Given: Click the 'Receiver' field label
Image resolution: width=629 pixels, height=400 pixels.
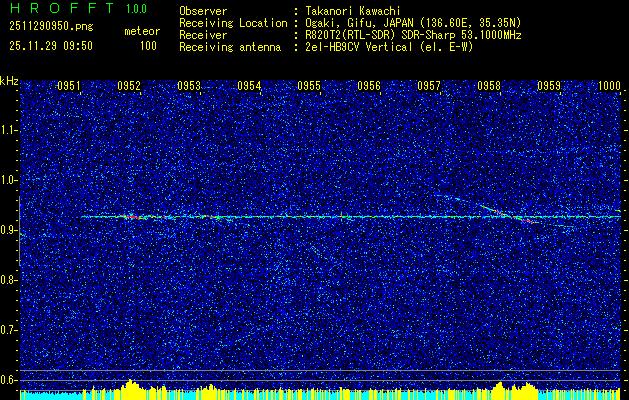Looking at the screenshot, I should coord(203,35).
